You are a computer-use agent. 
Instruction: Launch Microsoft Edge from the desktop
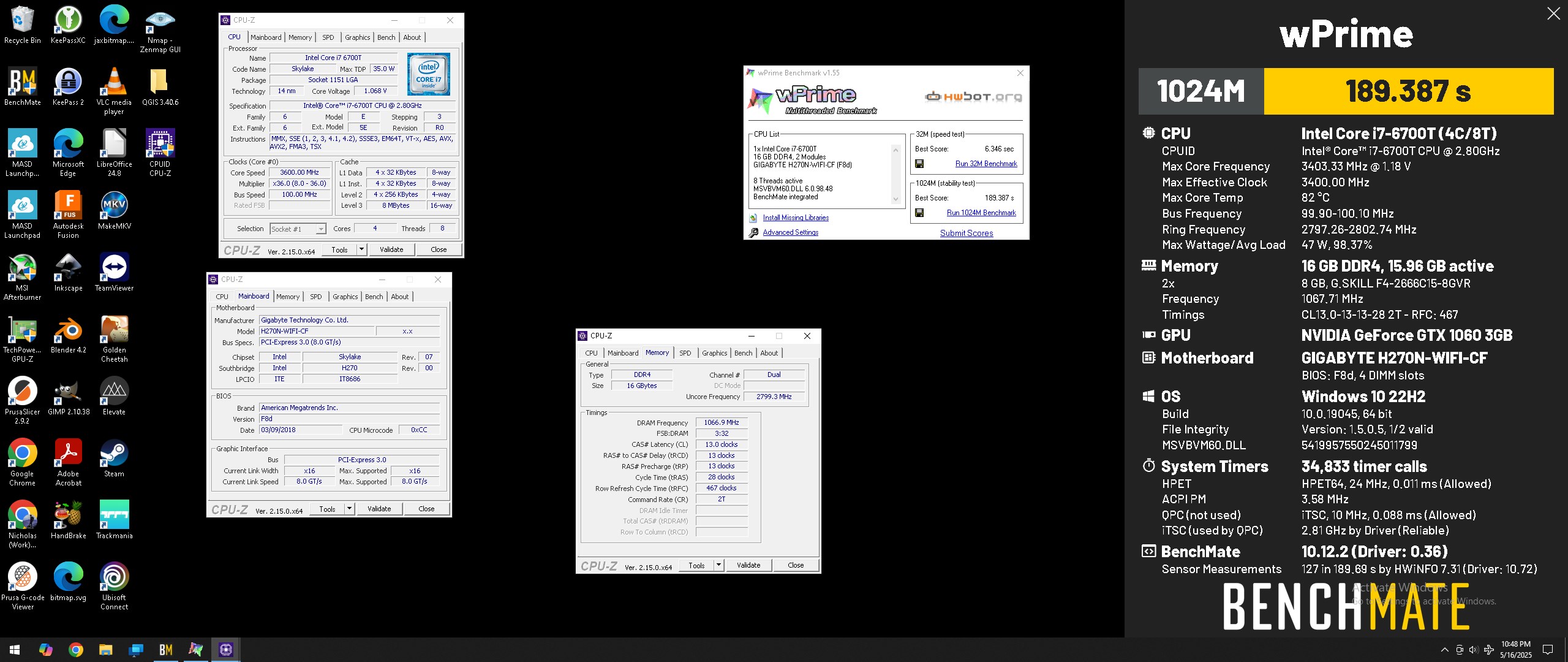coord(68,153)
